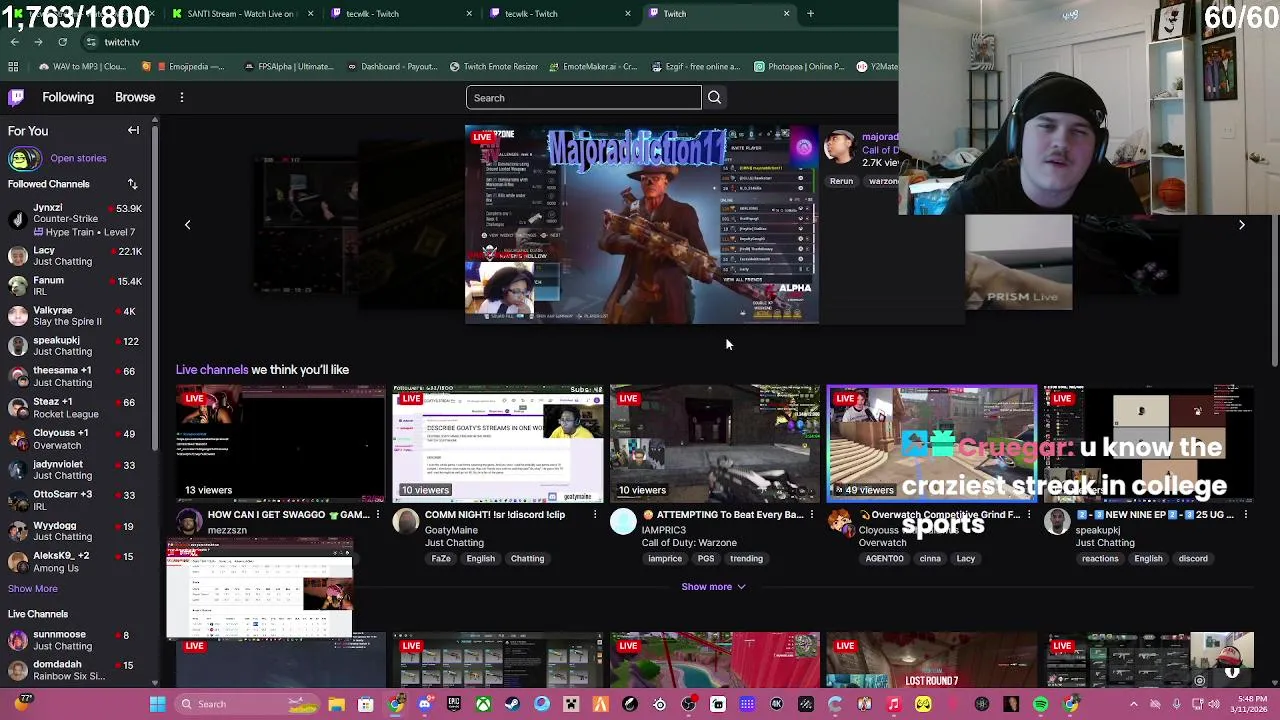
Task: Click the FaZe tag
Action: click(441, 559)
